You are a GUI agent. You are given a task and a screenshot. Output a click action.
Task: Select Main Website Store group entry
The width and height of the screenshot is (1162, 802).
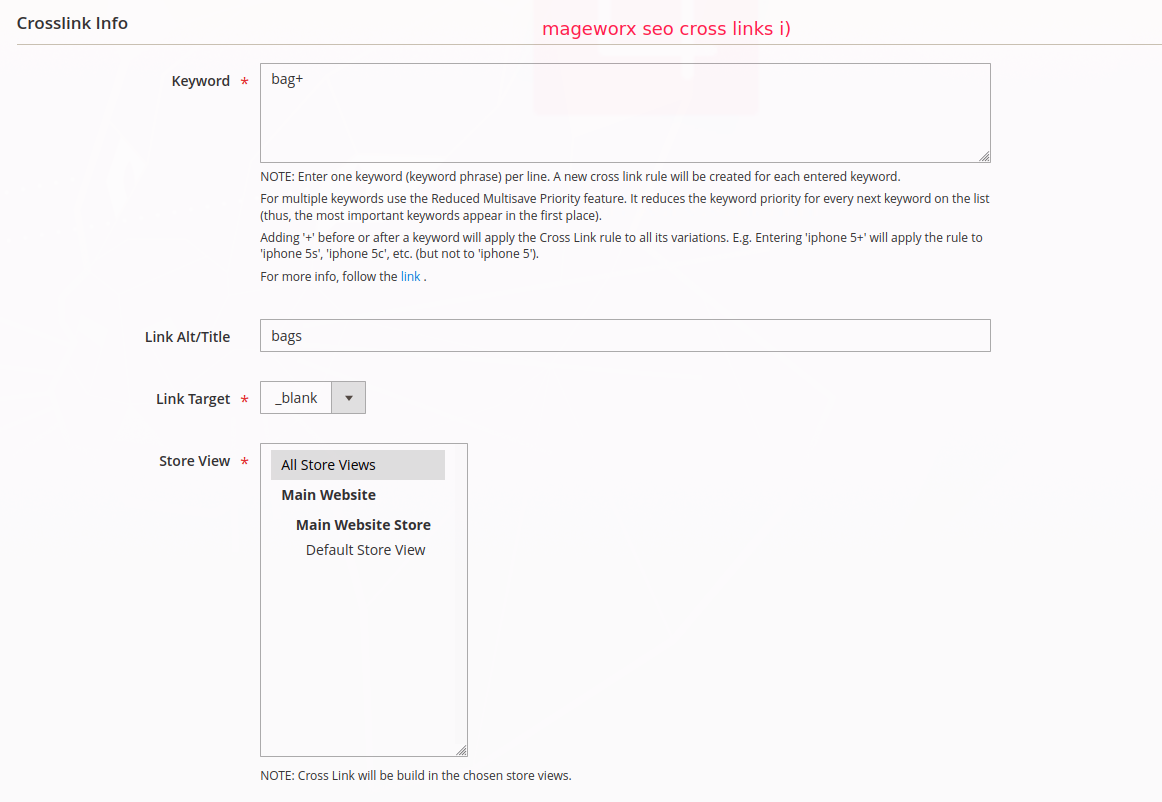point(363,525)
